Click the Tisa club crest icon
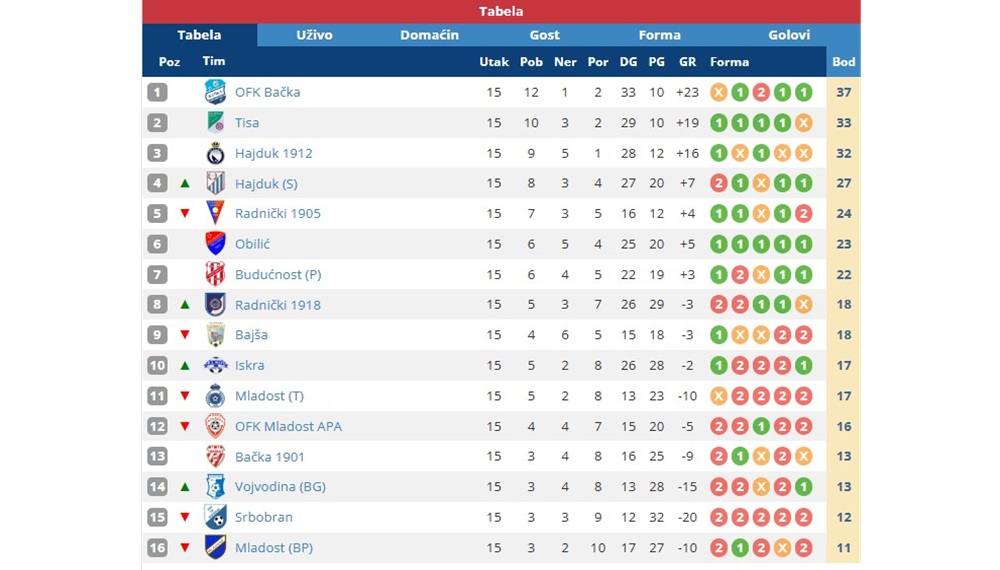 [x=216, y=122]
